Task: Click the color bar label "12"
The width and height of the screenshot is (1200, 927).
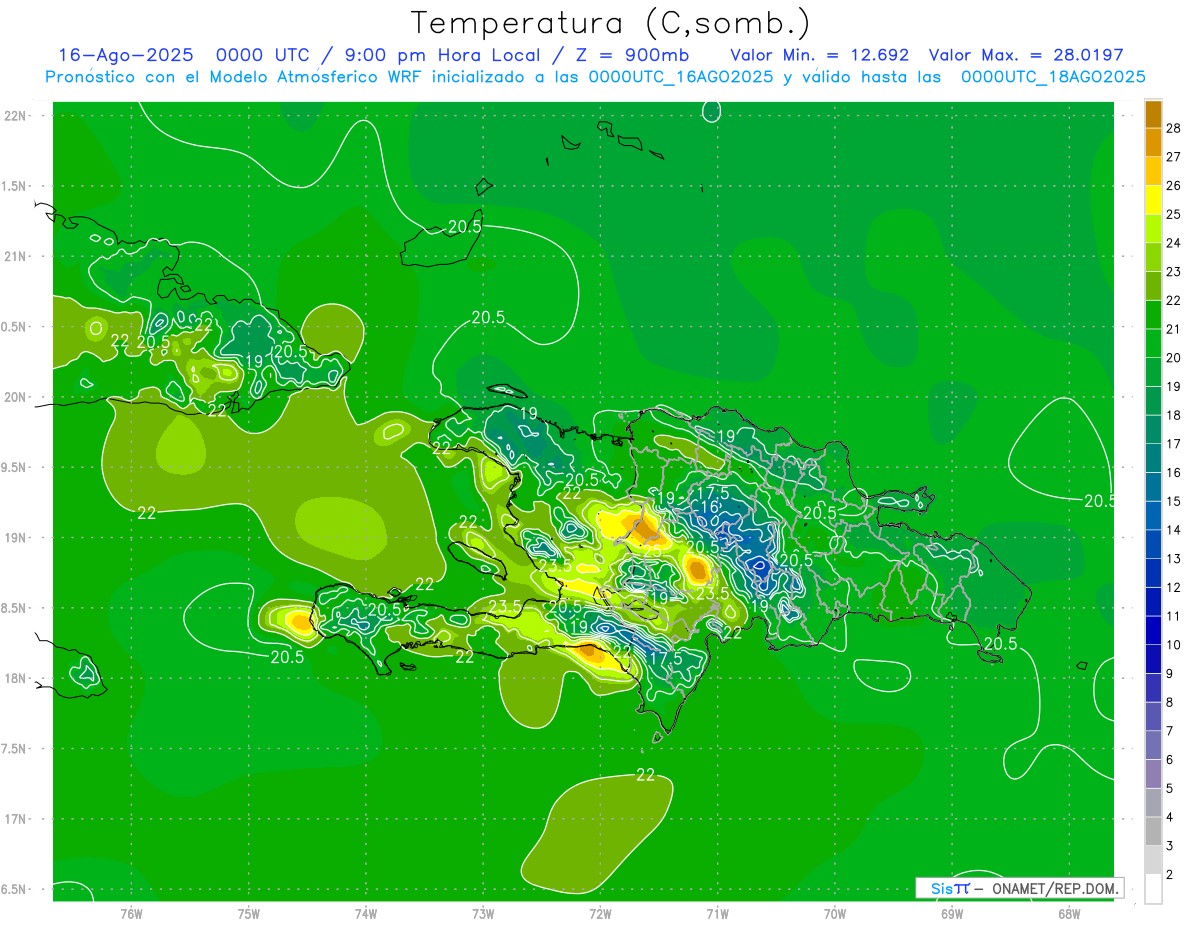Action: point(1173,588)
